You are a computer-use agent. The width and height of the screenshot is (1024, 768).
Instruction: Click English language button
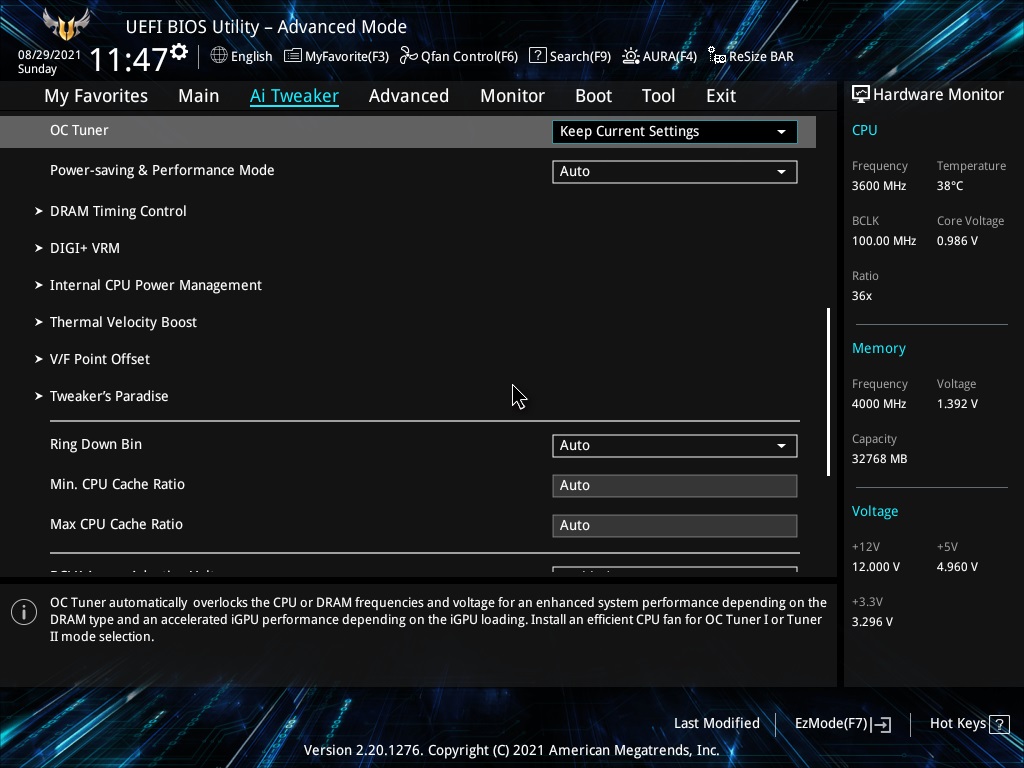251,56
